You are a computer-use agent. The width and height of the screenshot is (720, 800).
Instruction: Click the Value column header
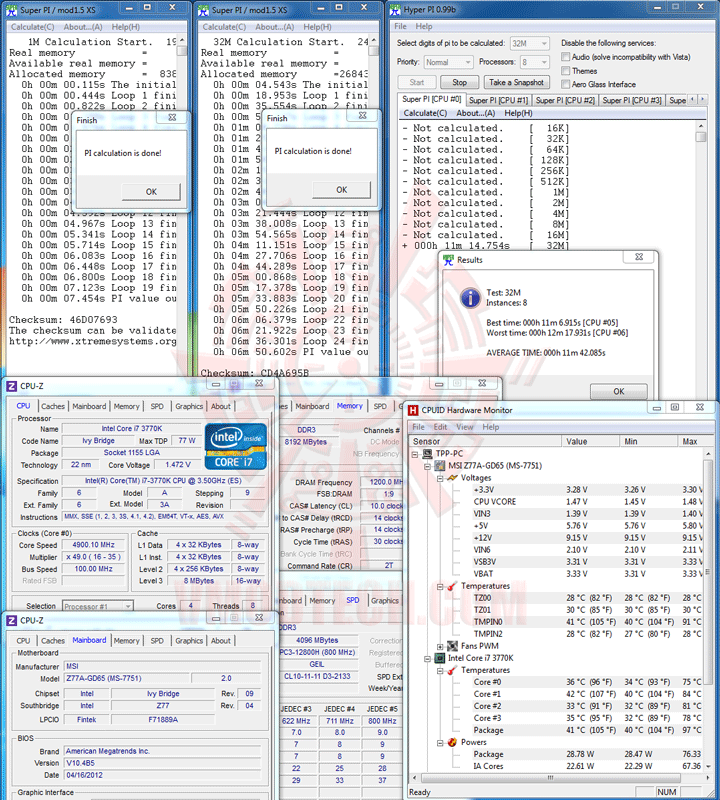(x=590, y=441)
